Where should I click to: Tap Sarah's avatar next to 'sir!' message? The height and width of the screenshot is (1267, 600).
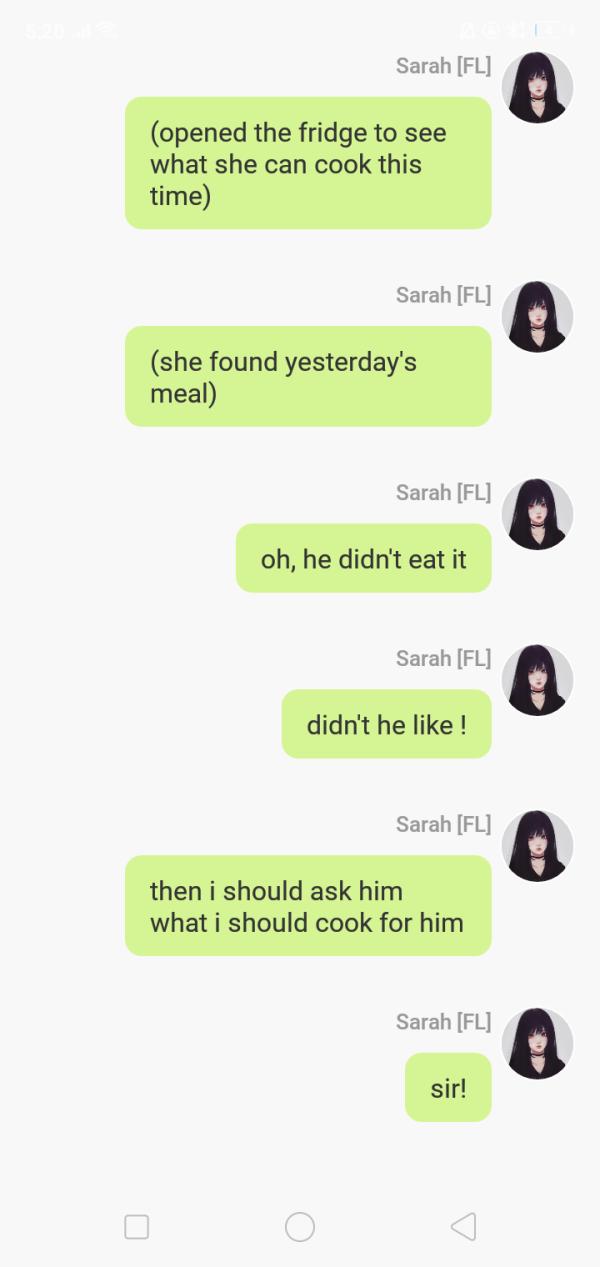(538, 1043)
